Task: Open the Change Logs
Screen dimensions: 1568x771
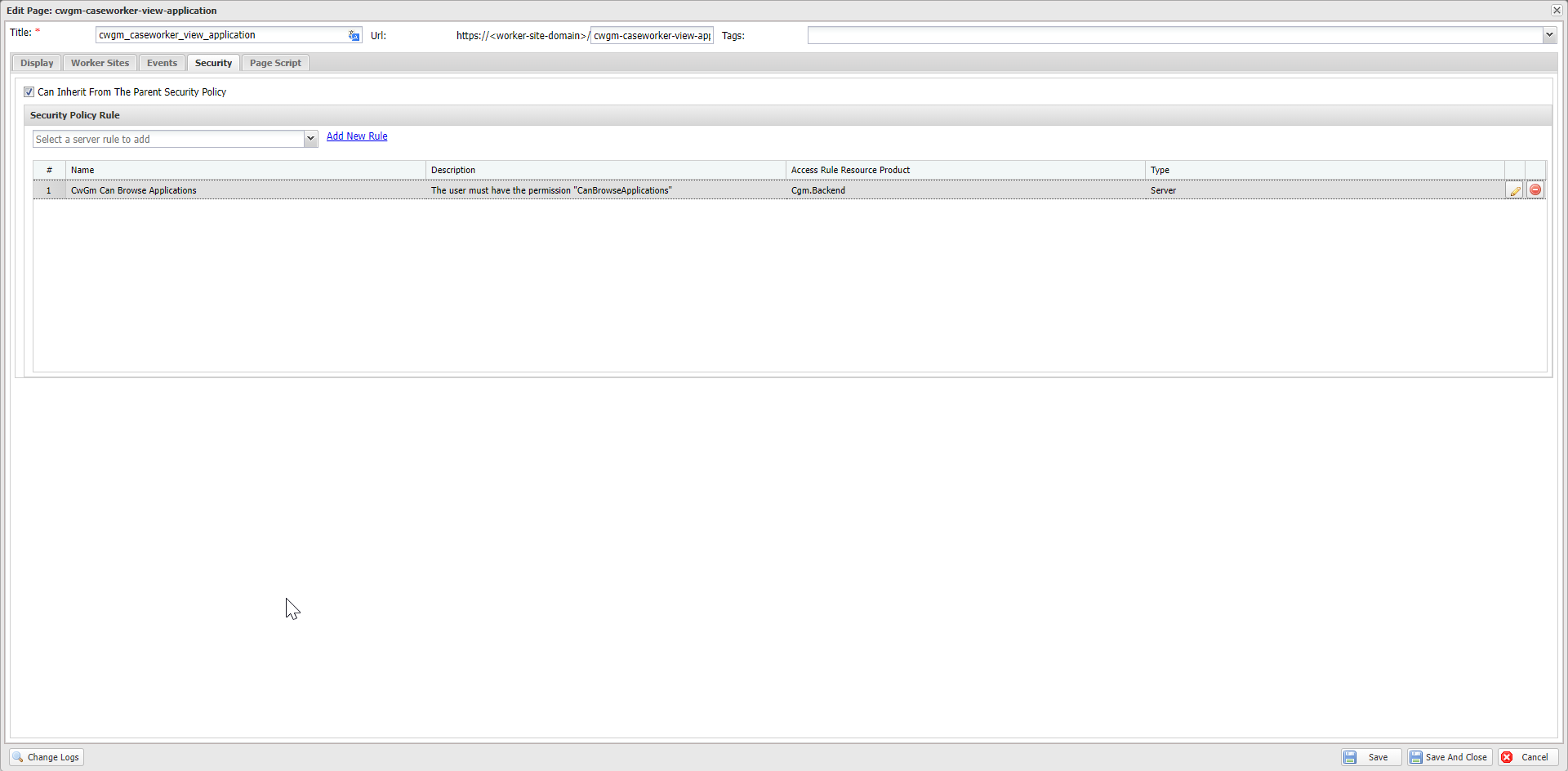Action: [x=47, y=757]
